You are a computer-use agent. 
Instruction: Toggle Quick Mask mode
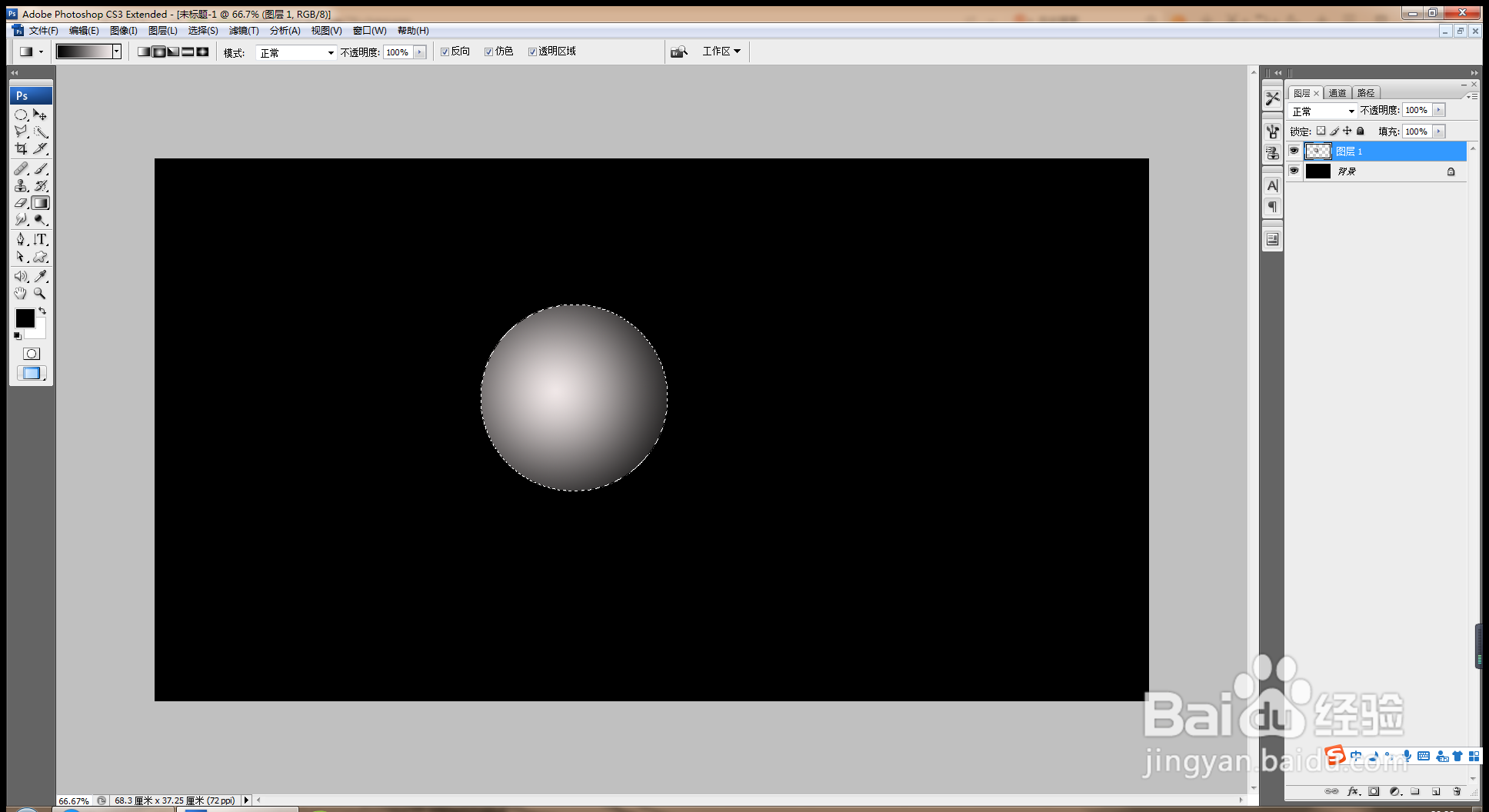pos(32,354)
